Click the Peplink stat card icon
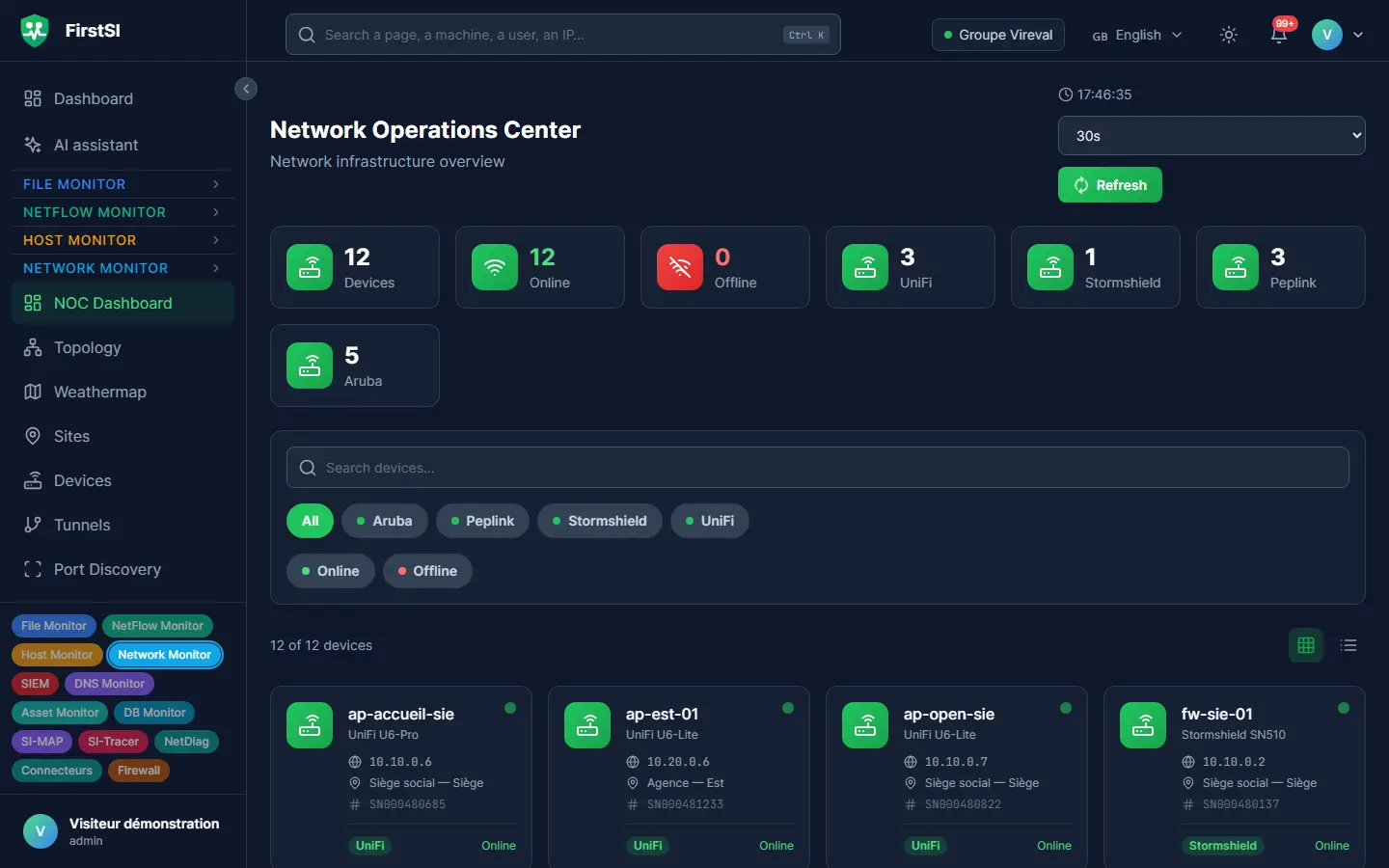Image resolution: width=1389 pixels, height=868 pixels. coord(1236,267)
